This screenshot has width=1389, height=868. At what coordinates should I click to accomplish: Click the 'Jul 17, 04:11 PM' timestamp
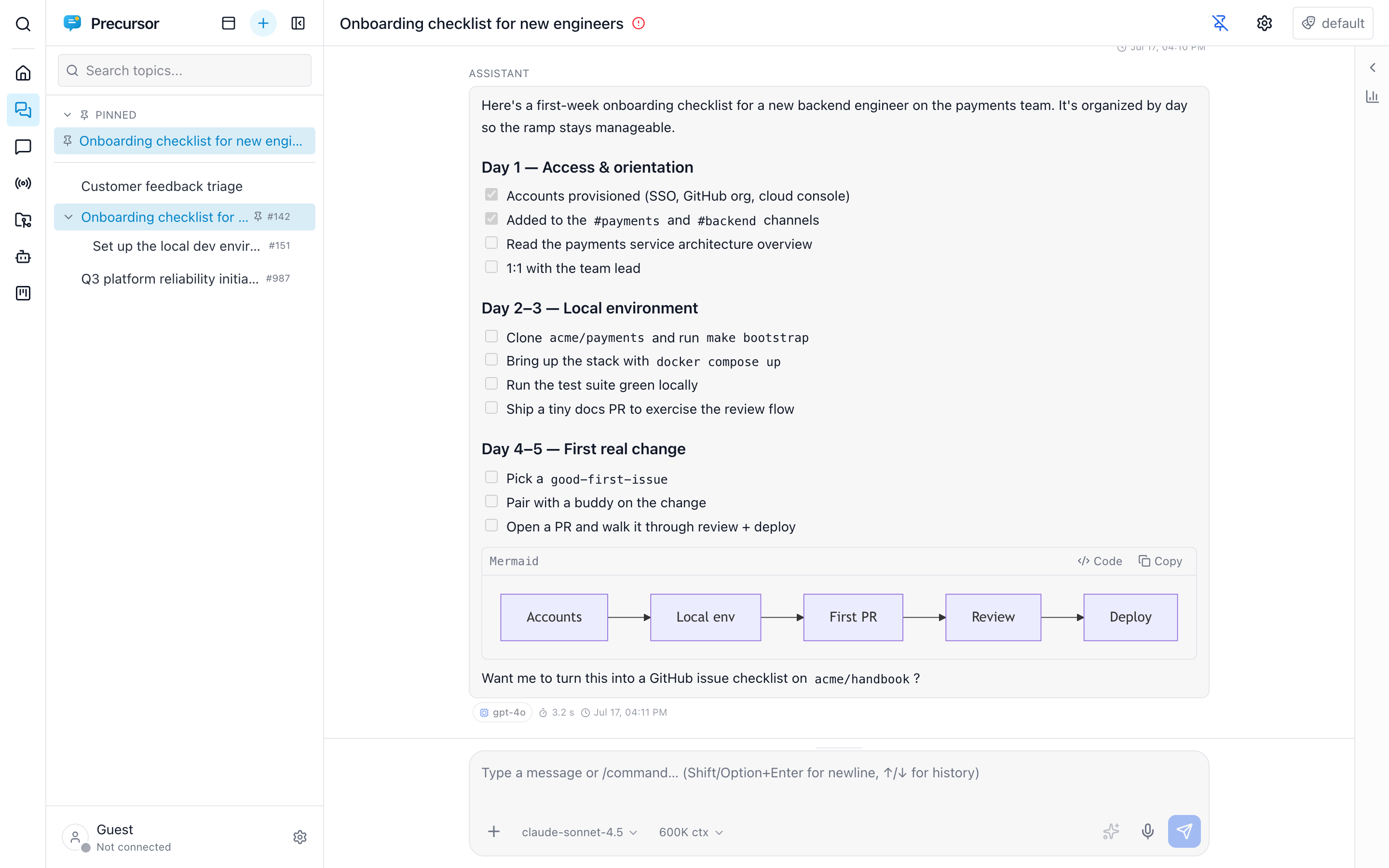click(630, 712)
